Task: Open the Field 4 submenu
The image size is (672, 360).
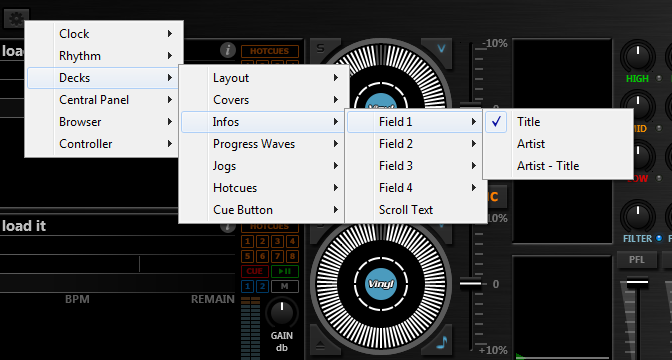Action: [x=416, y=188]
